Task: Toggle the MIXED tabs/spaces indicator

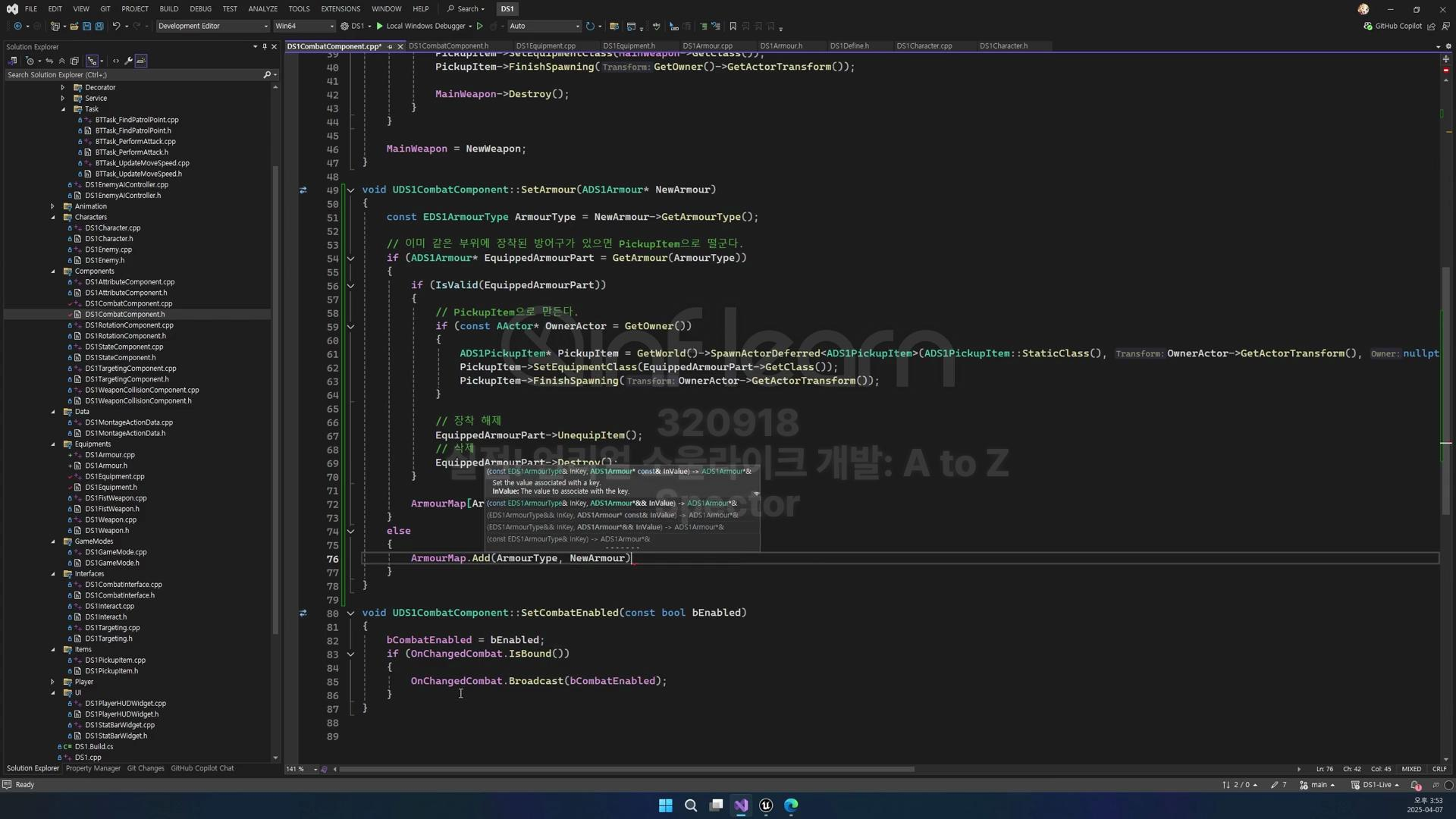Action: [x=1411, y=769]
